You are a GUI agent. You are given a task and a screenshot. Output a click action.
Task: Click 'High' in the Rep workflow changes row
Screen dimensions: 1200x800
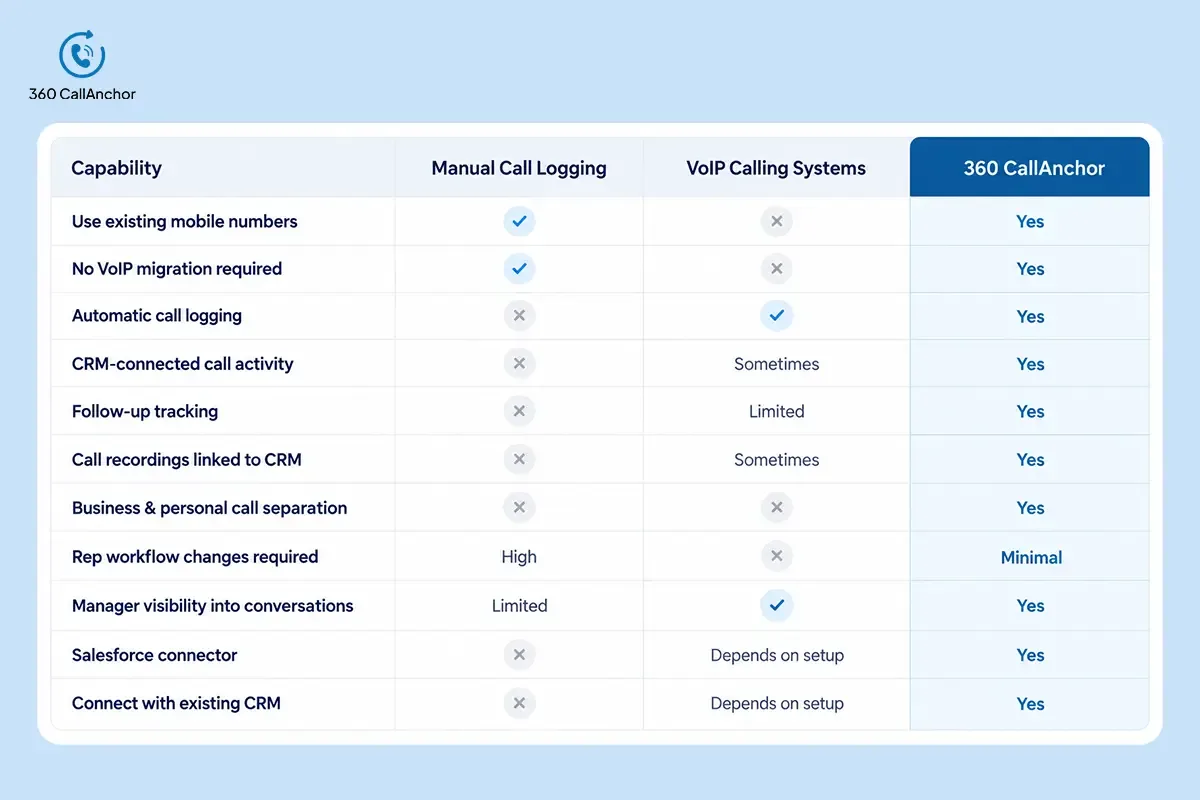(519, 557)
